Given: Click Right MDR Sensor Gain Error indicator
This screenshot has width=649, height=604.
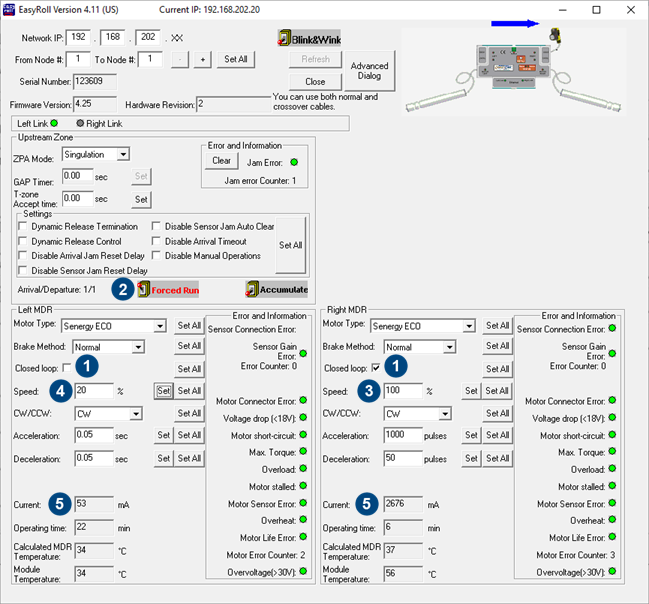Looking at the screenshot, I should pos(612,354).
